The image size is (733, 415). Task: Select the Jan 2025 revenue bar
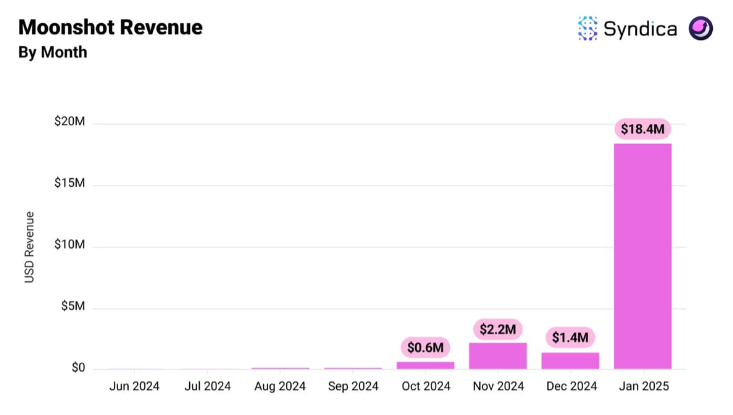[642, 256]
